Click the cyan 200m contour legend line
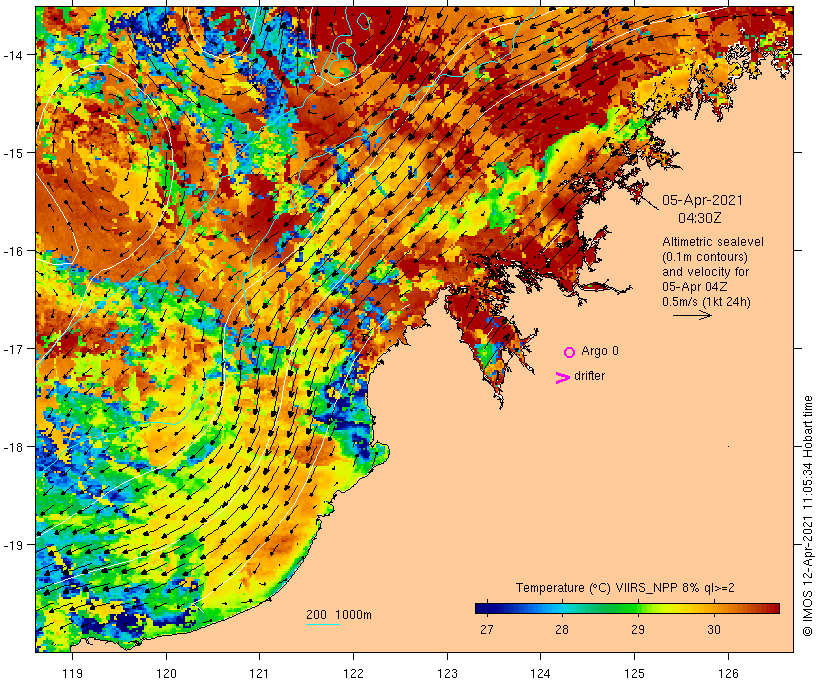 click(x=323, y=624)
